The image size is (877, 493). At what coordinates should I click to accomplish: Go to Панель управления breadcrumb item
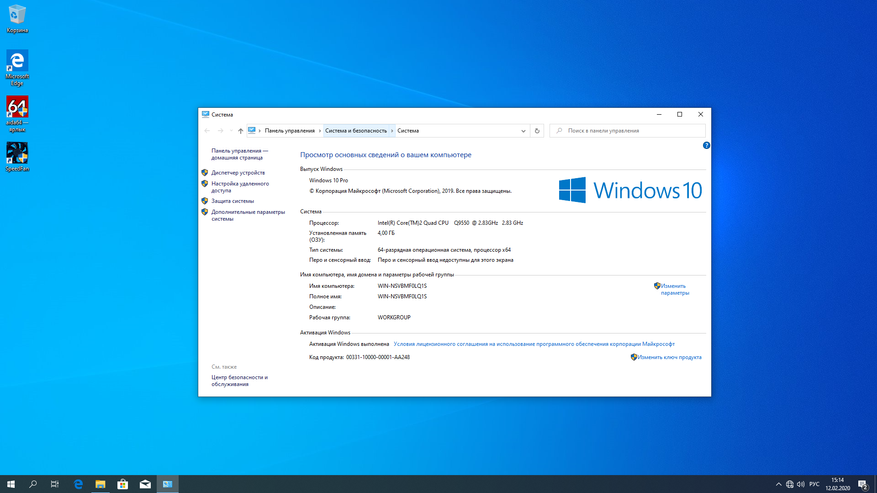(x=289, y=131)
